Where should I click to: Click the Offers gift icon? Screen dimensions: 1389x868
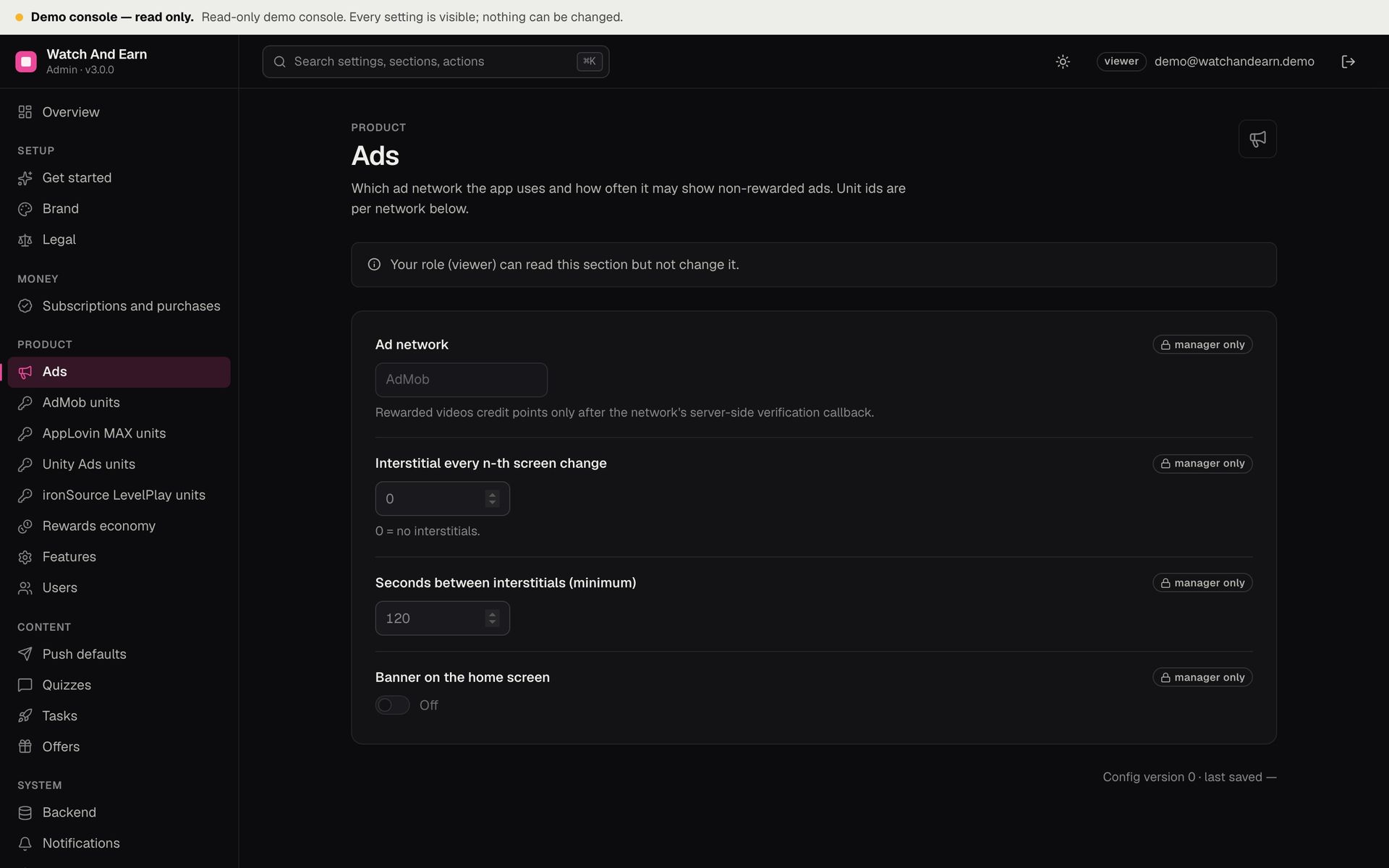[x=25, y=746]
